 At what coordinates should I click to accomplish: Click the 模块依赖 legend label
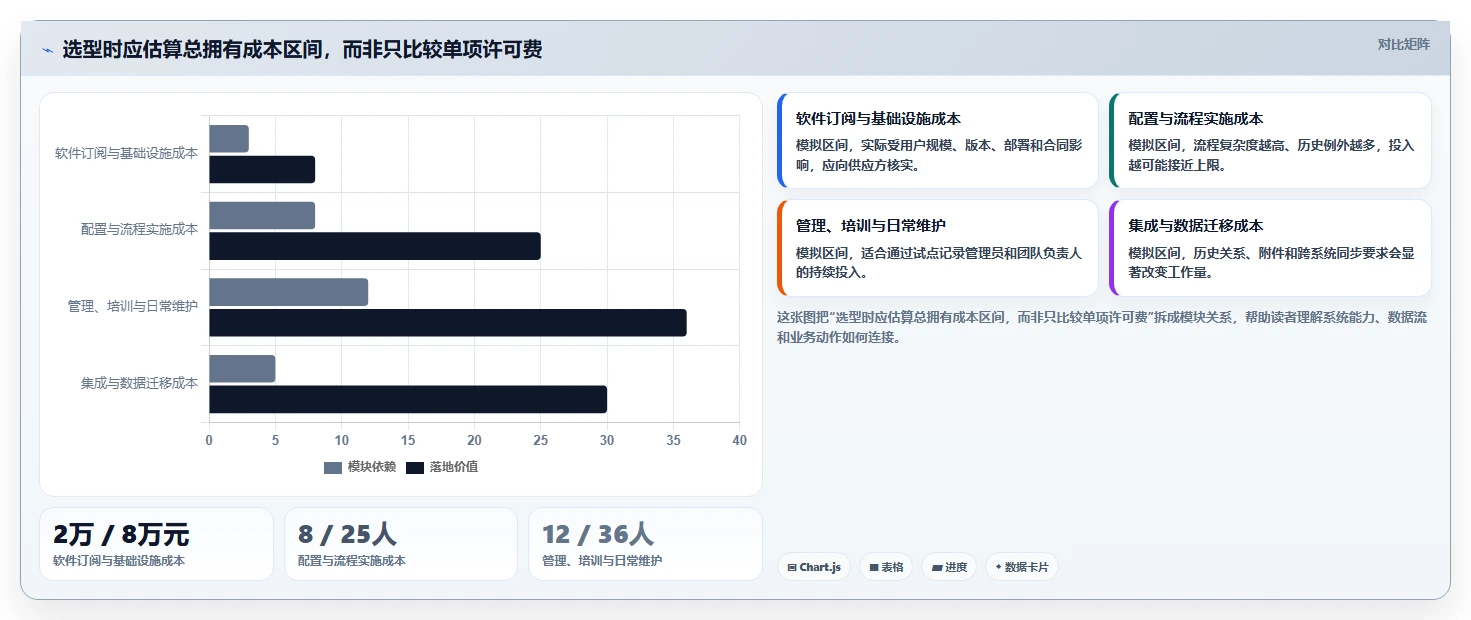click(372, 467)
